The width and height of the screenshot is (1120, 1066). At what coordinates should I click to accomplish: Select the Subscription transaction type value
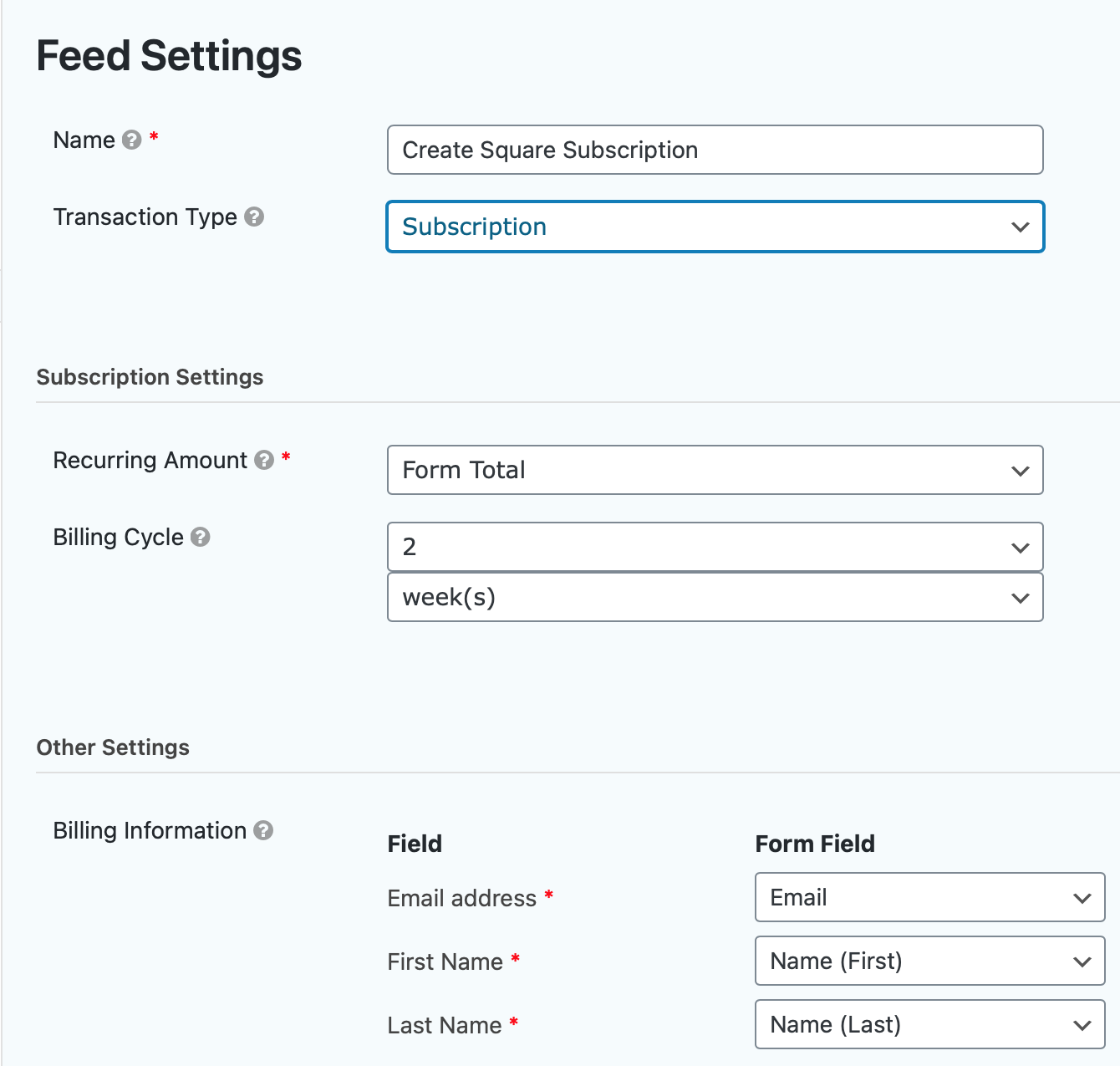(474, 227)
